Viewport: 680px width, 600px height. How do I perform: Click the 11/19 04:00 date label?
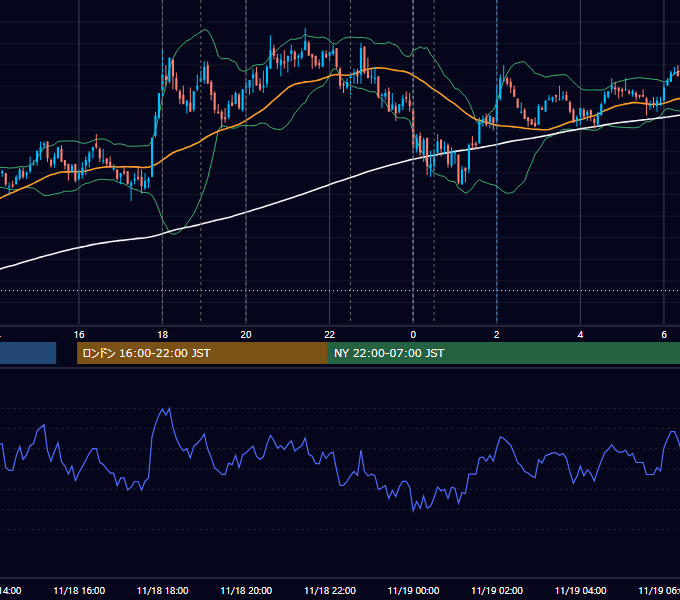[581, 590]
